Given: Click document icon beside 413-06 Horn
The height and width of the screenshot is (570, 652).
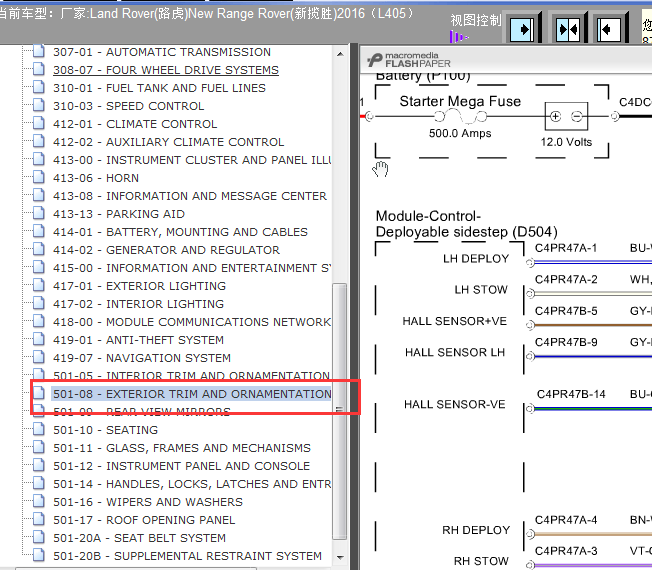Looking at the screenshot, I should pyautogui.click(x=39, y=177).
